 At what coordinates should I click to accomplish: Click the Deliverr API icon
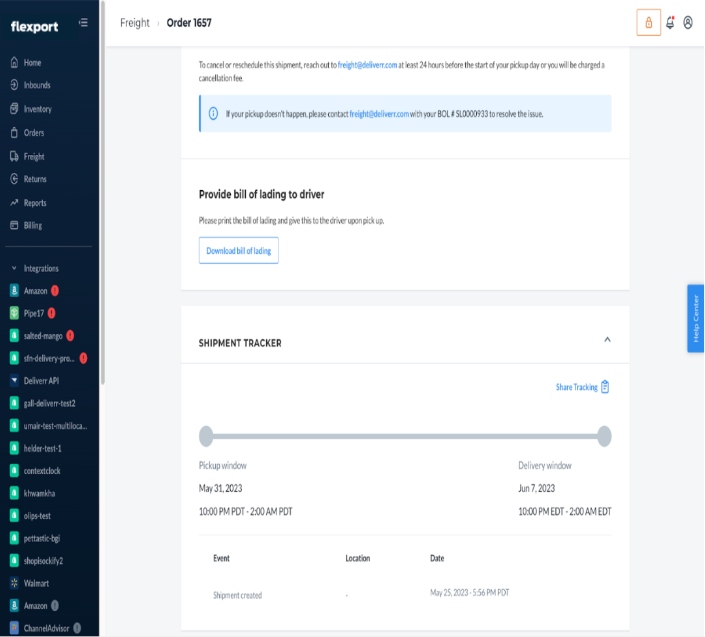coord(14,380)
